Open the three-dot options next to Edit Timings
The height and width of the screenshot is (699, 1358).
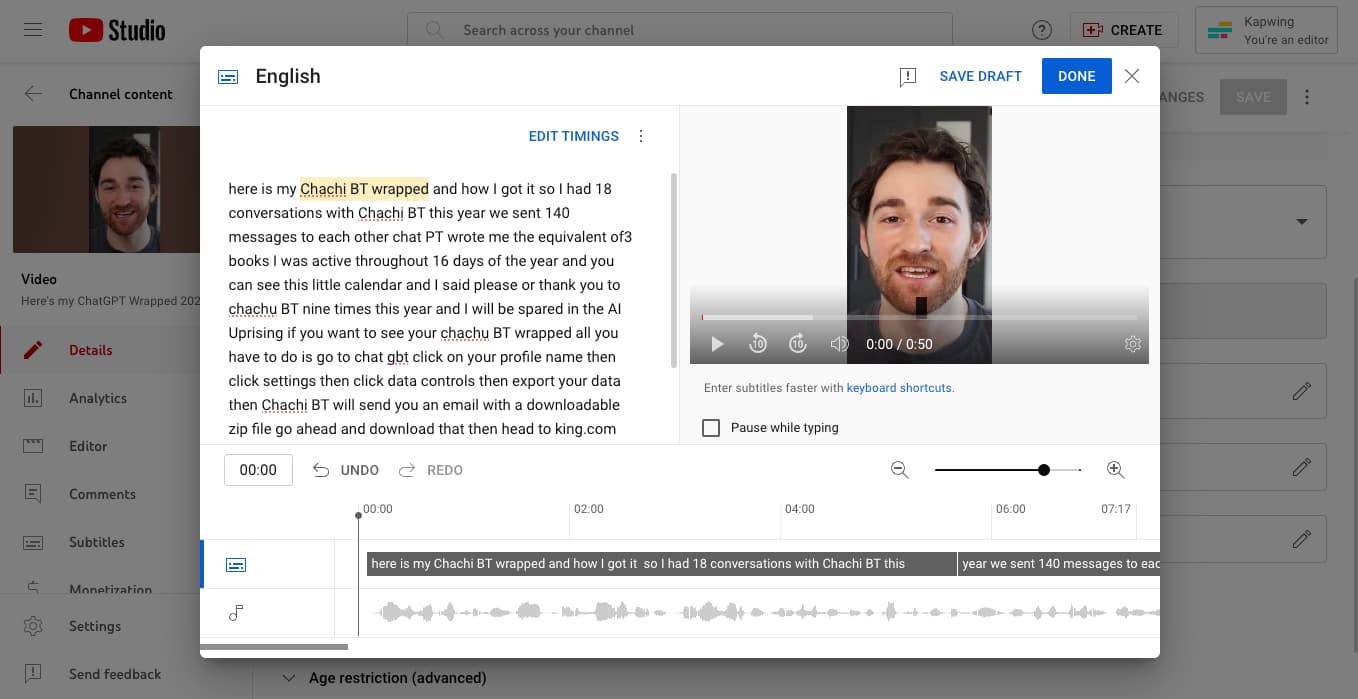pos(641,136)
